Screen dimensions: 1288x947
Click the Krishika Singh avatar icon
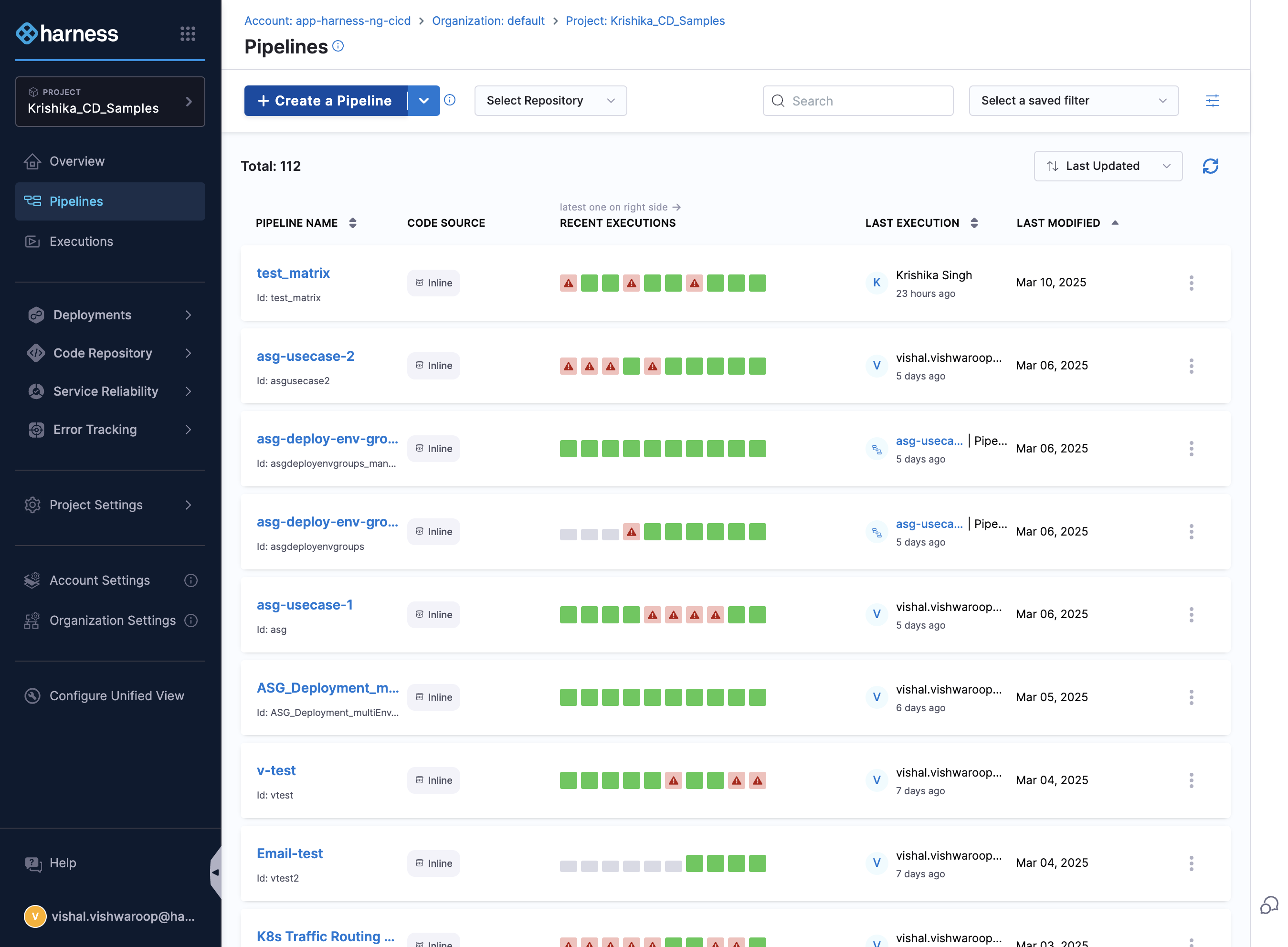(x=876, y=283)
